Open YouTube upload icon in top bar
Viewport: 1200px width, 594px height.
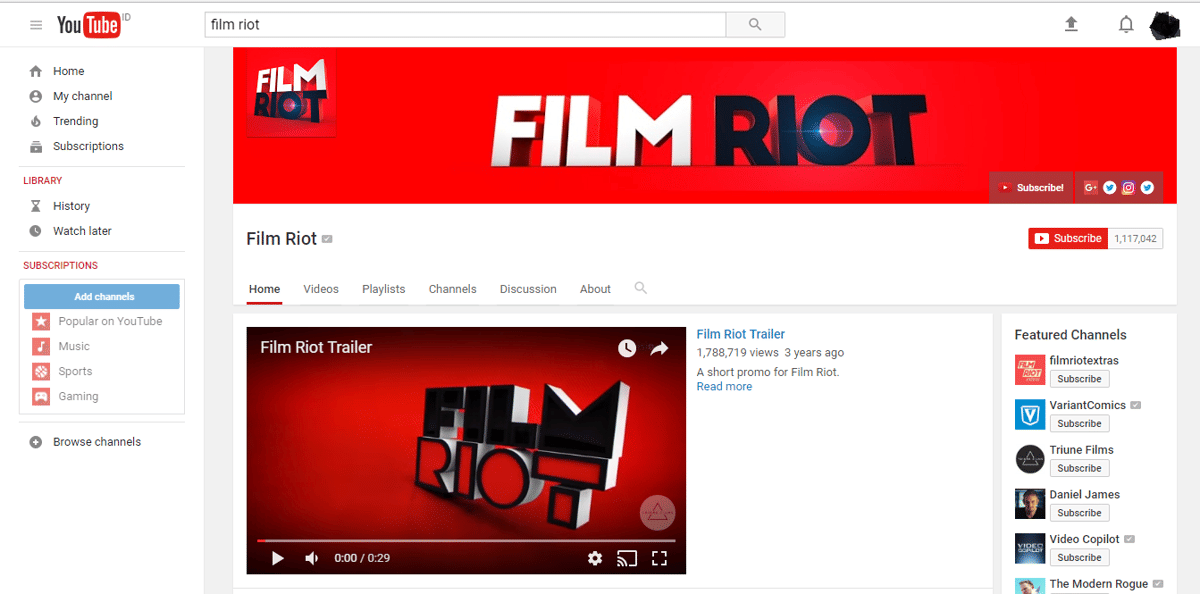click(x=1071, y=23)
